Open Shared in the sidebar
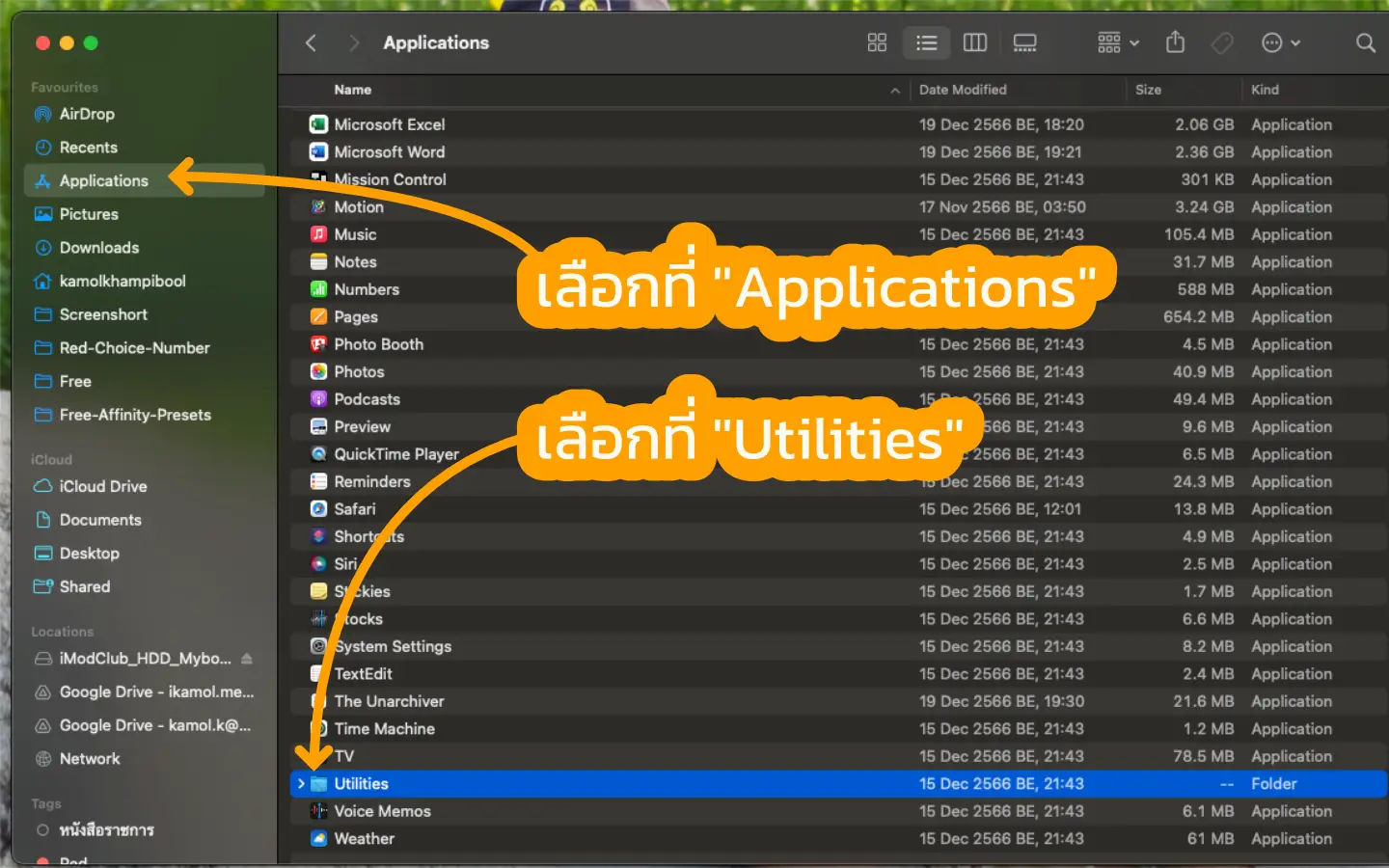 (144, 586)
